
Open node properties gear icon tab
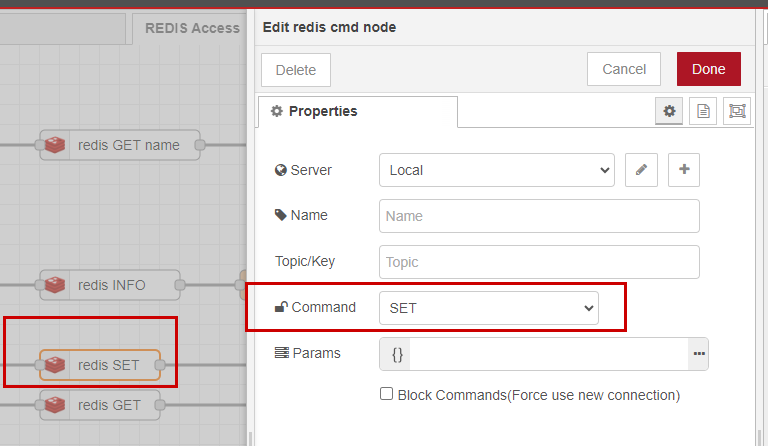pos(669,111)
